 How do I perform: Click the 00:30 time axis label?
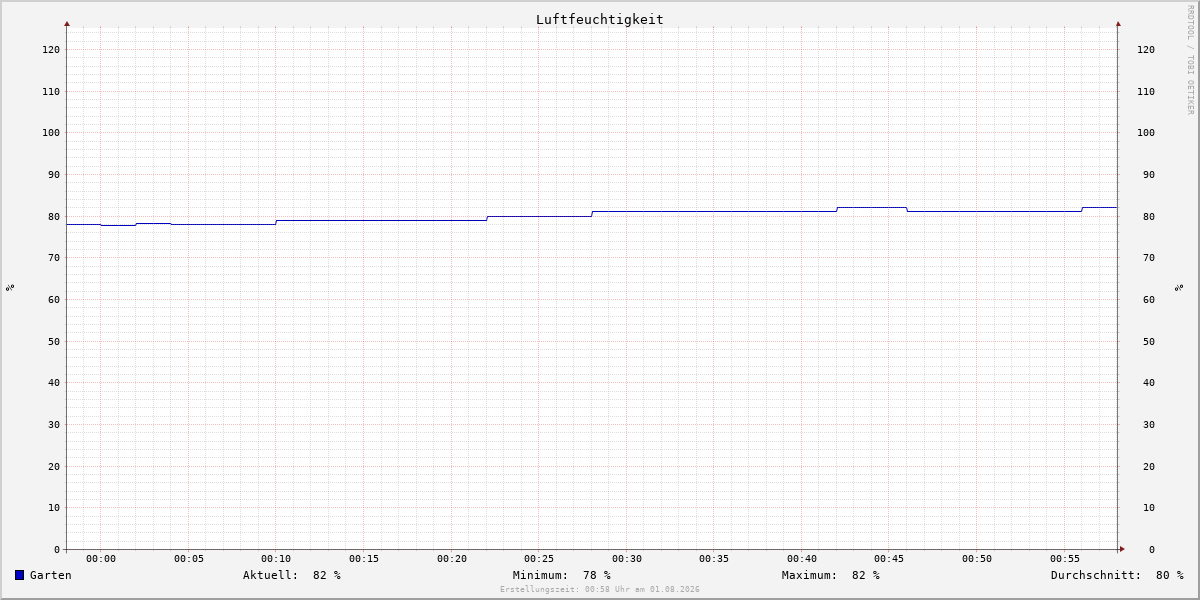(627, 559)
